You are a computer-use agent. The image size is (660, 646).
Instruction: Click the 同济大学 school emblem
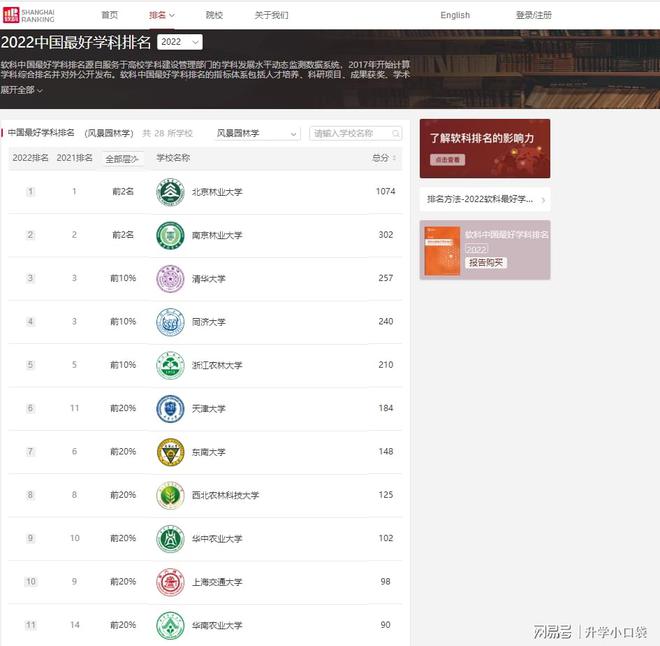pos(170,322)
